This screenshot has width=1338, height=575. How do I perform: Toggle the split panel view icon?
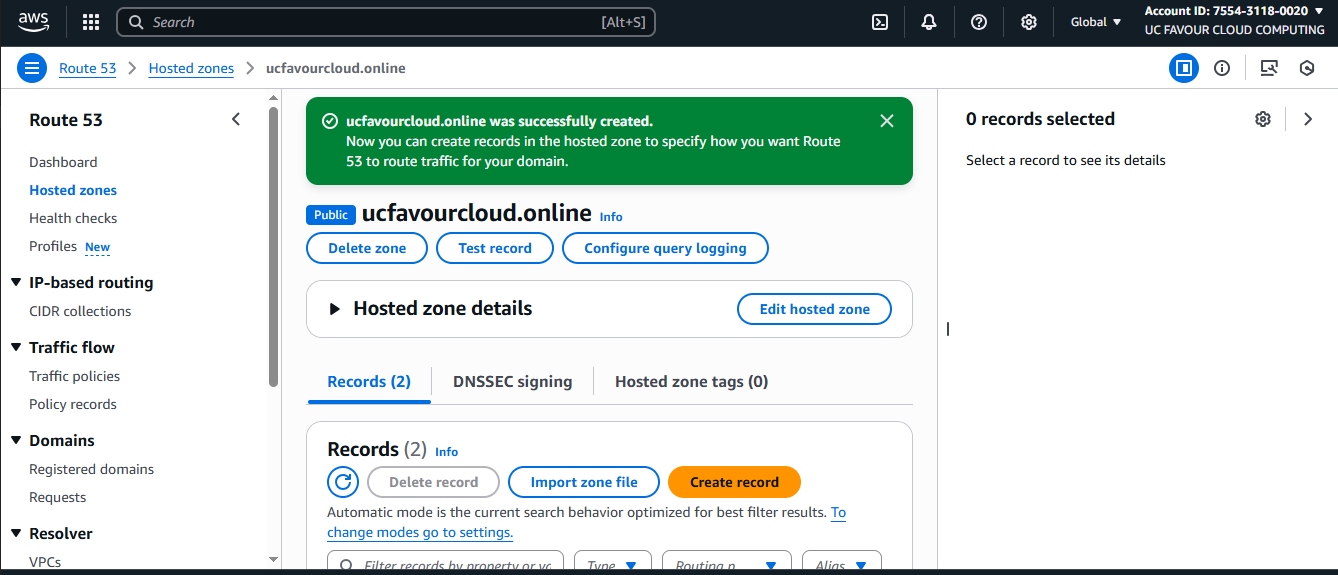click(x=1184, y=68)
